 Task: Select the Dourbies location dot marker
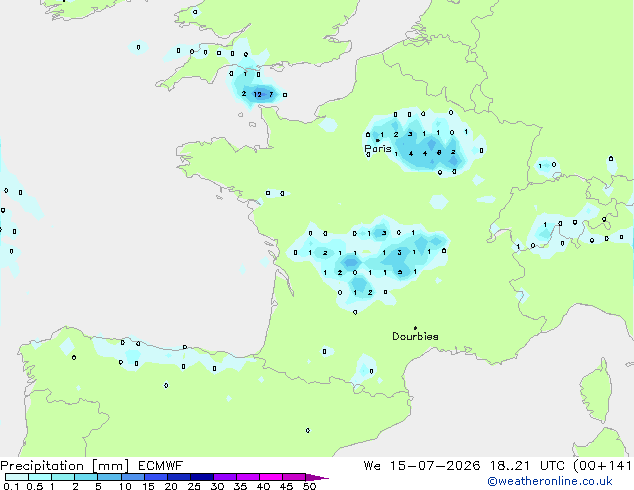tap(415, 328)
